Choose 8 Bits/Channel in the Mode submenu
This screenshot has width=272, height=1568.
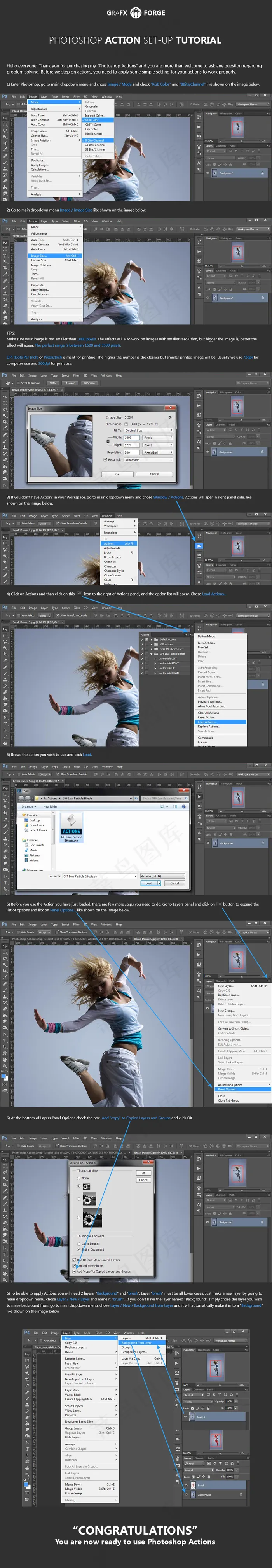(98, 140)
